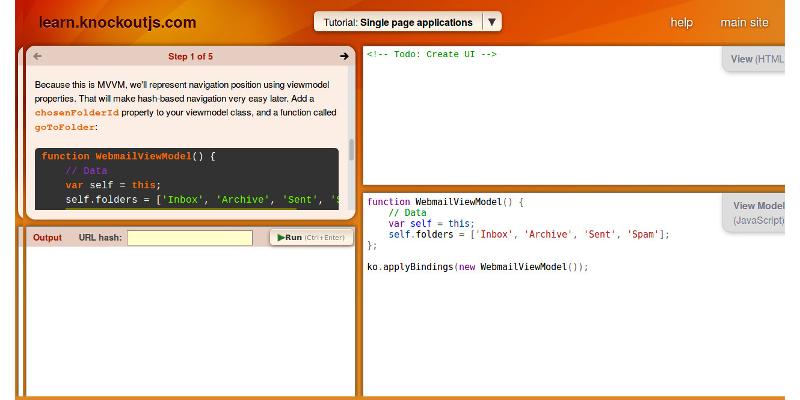Click the 'chosenFolderId' term in the instructions
800x400 pixels.
click(77, 113)
